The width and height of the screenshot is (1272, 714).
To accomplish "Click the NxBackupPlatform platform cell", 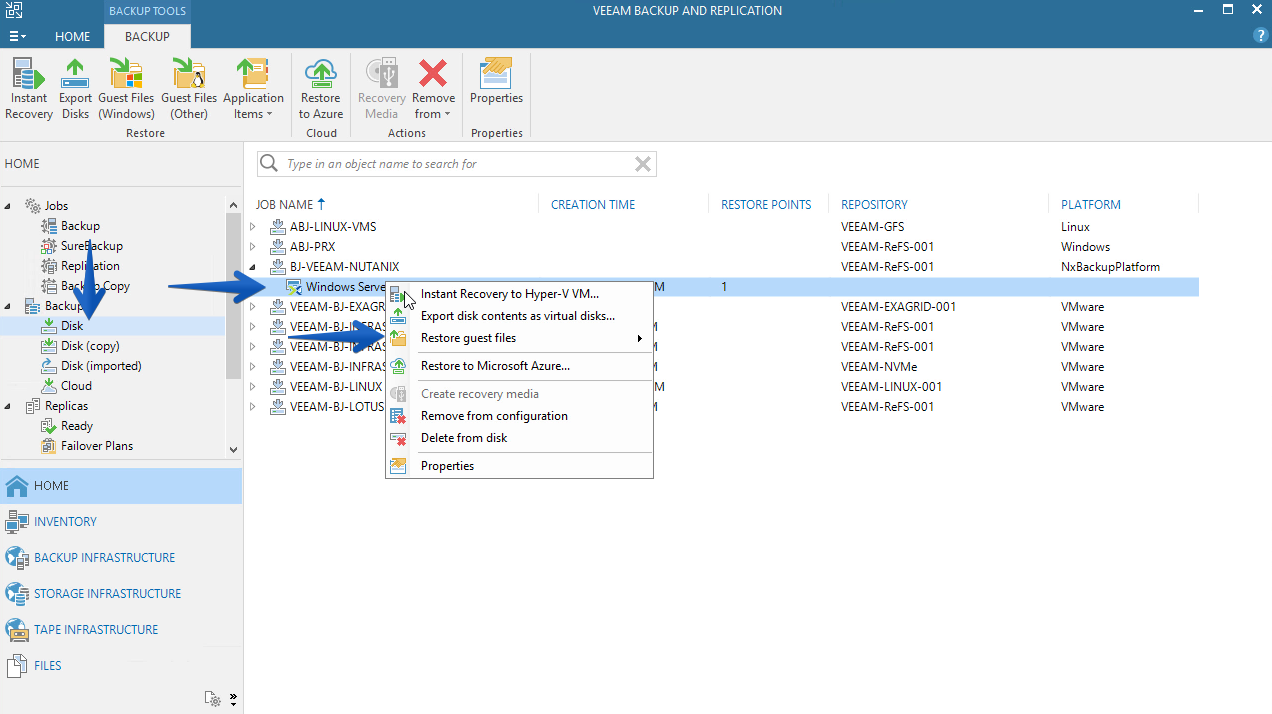I will point(1110,267).
